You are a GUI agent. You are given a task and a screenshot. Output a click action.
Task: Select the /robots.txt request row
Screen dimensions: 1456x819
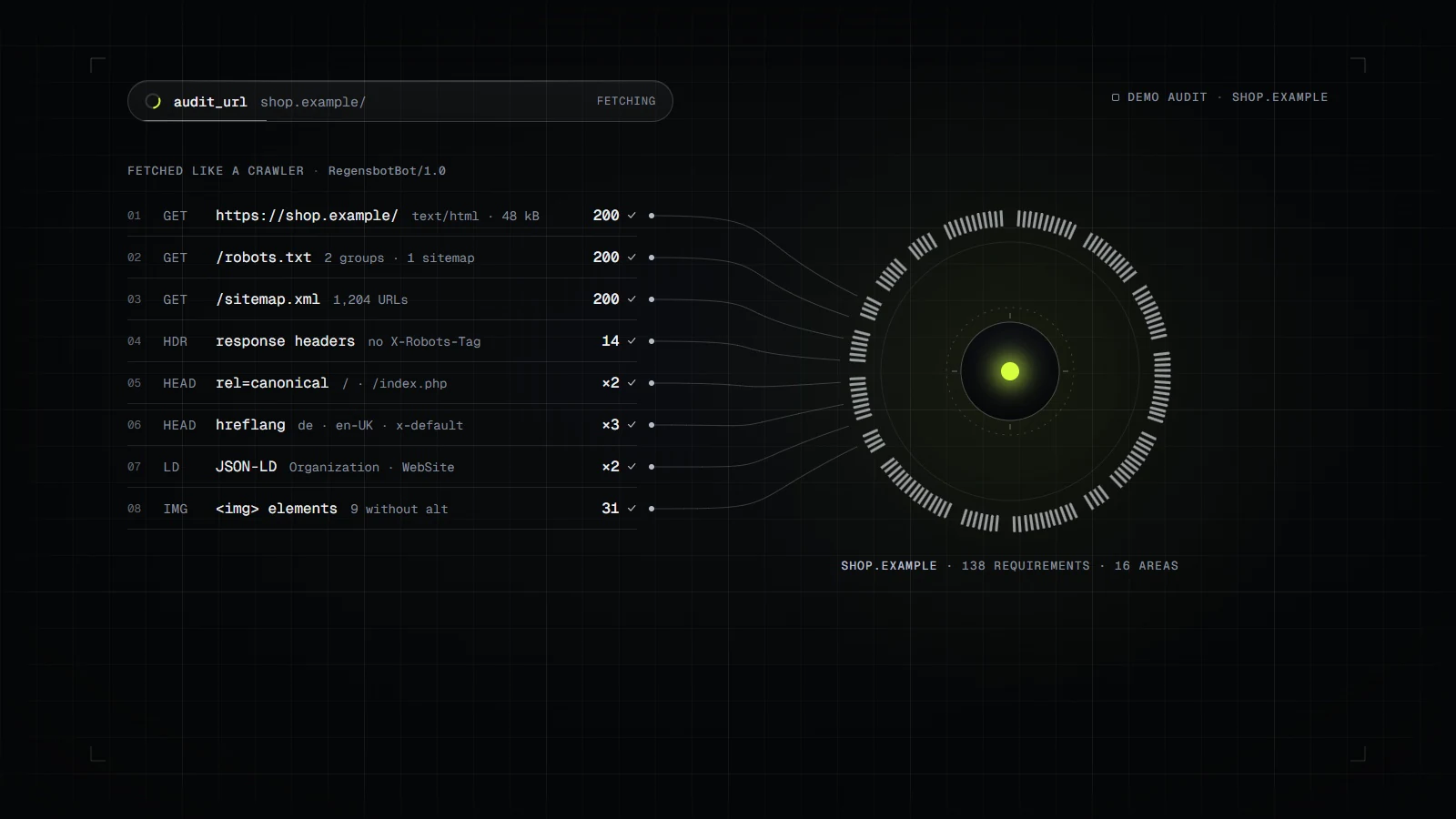click(x=382, y=258)
